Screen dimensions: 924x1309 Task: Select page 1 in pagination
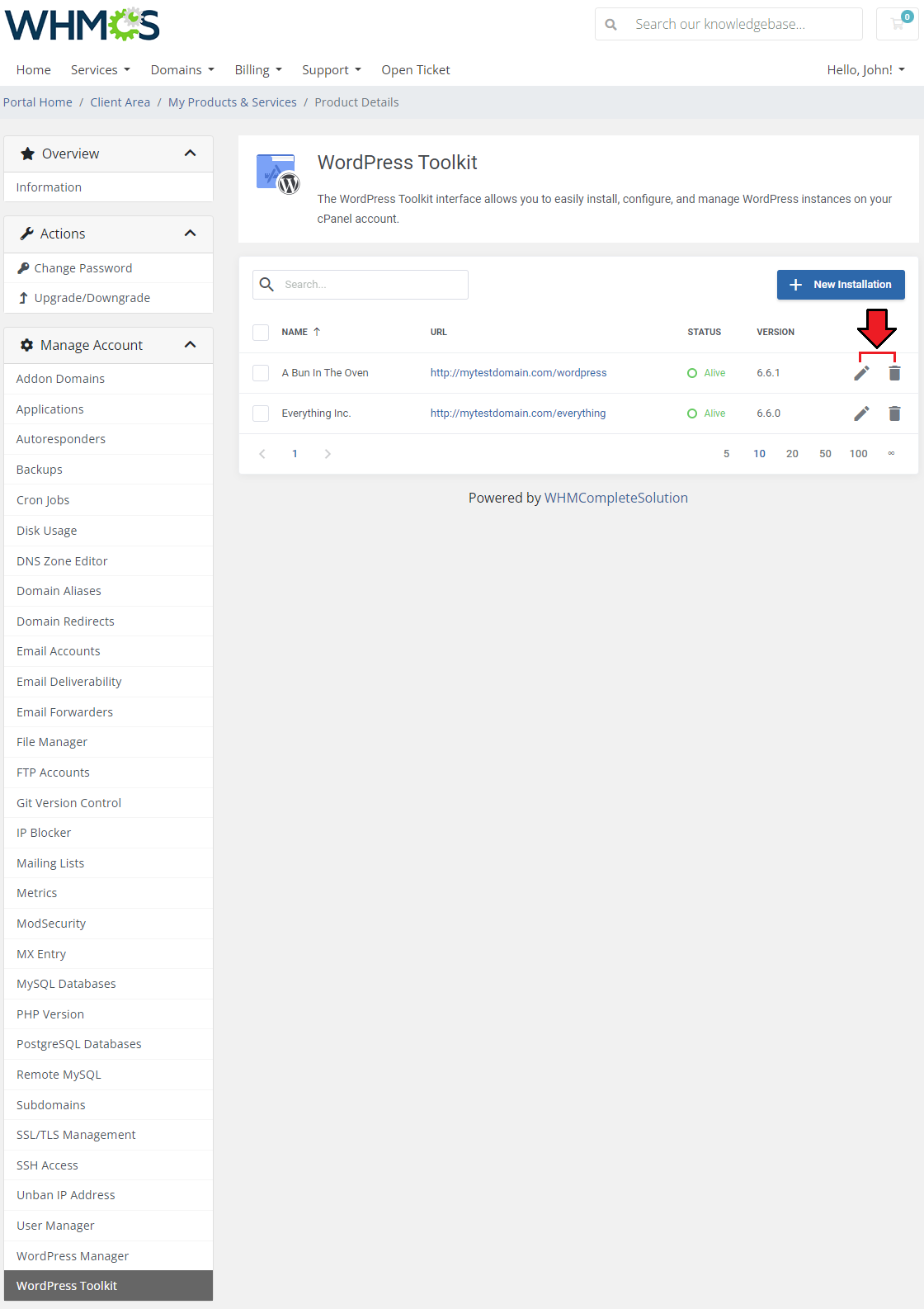295,454
